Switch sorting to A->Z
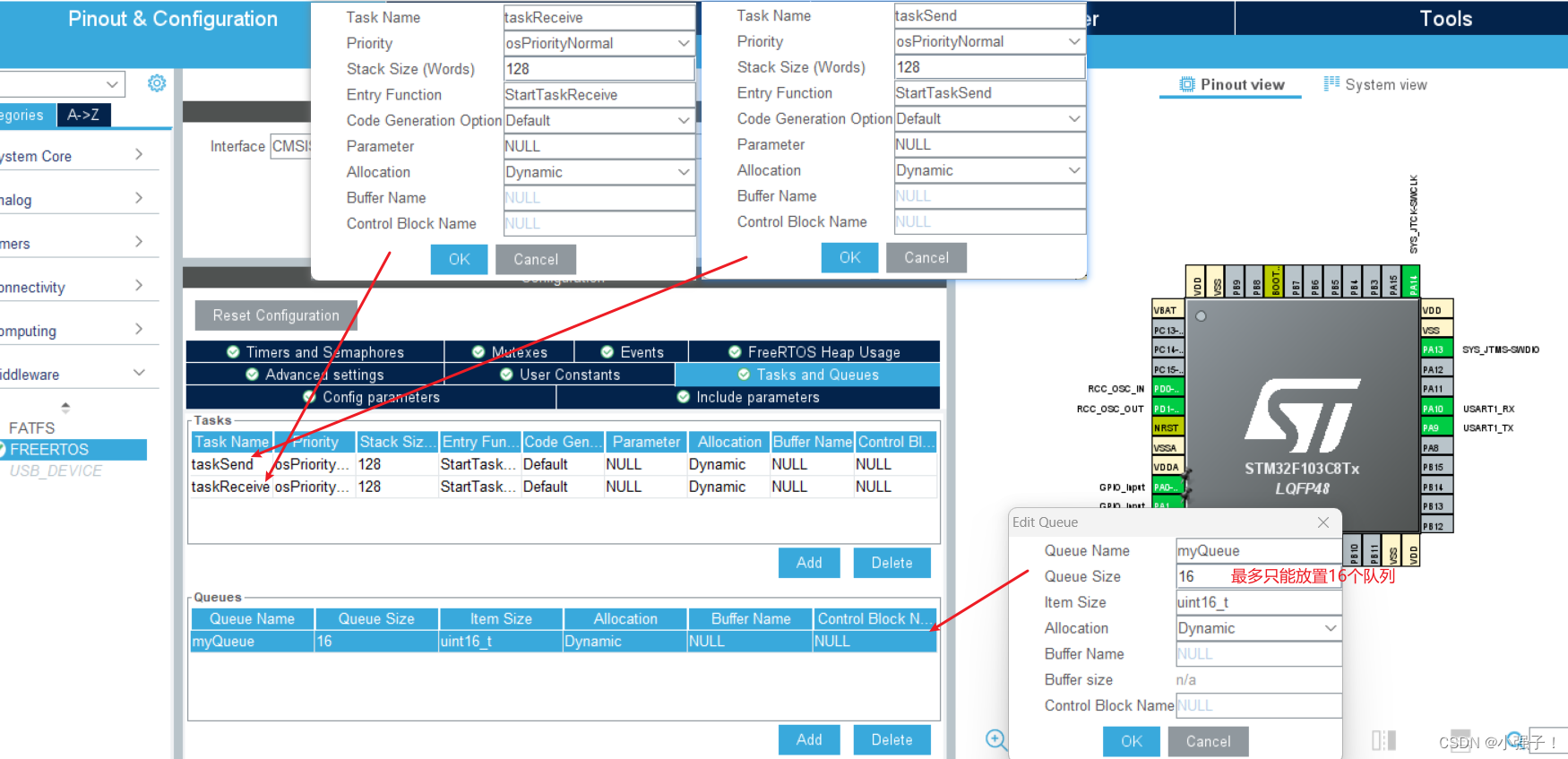 (83, 115)
